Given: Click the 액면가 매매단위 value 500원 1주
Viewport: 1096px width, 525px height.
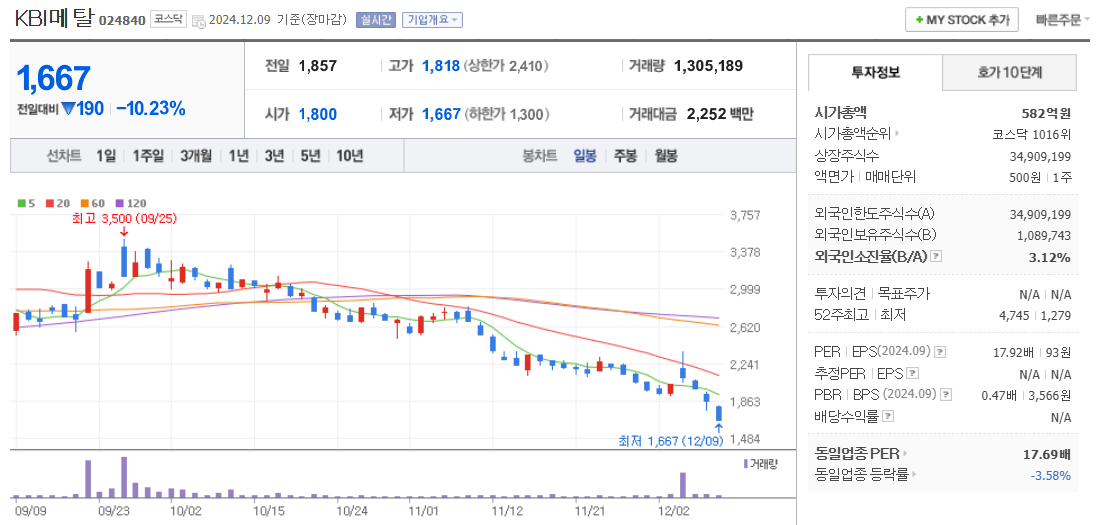Looking at the screenshot, I should (x=1040, y=177).
